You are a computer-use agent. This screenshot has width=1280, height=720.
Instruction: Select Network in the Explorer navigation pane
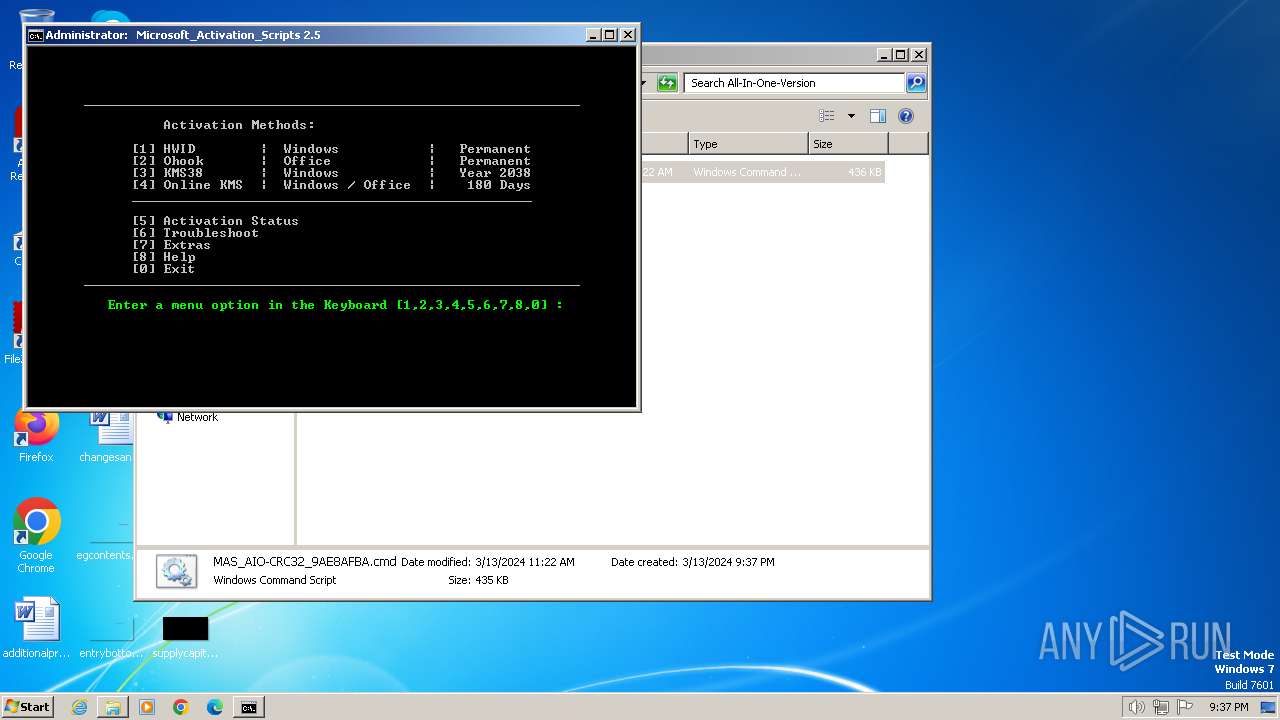coord(197,417)
